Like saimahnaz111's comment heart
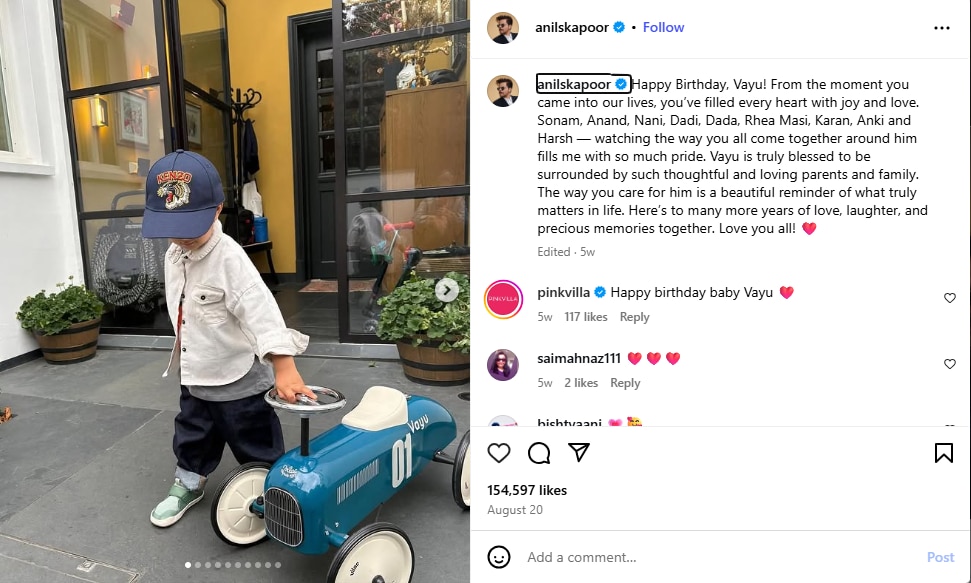 [x=949, y=364]
